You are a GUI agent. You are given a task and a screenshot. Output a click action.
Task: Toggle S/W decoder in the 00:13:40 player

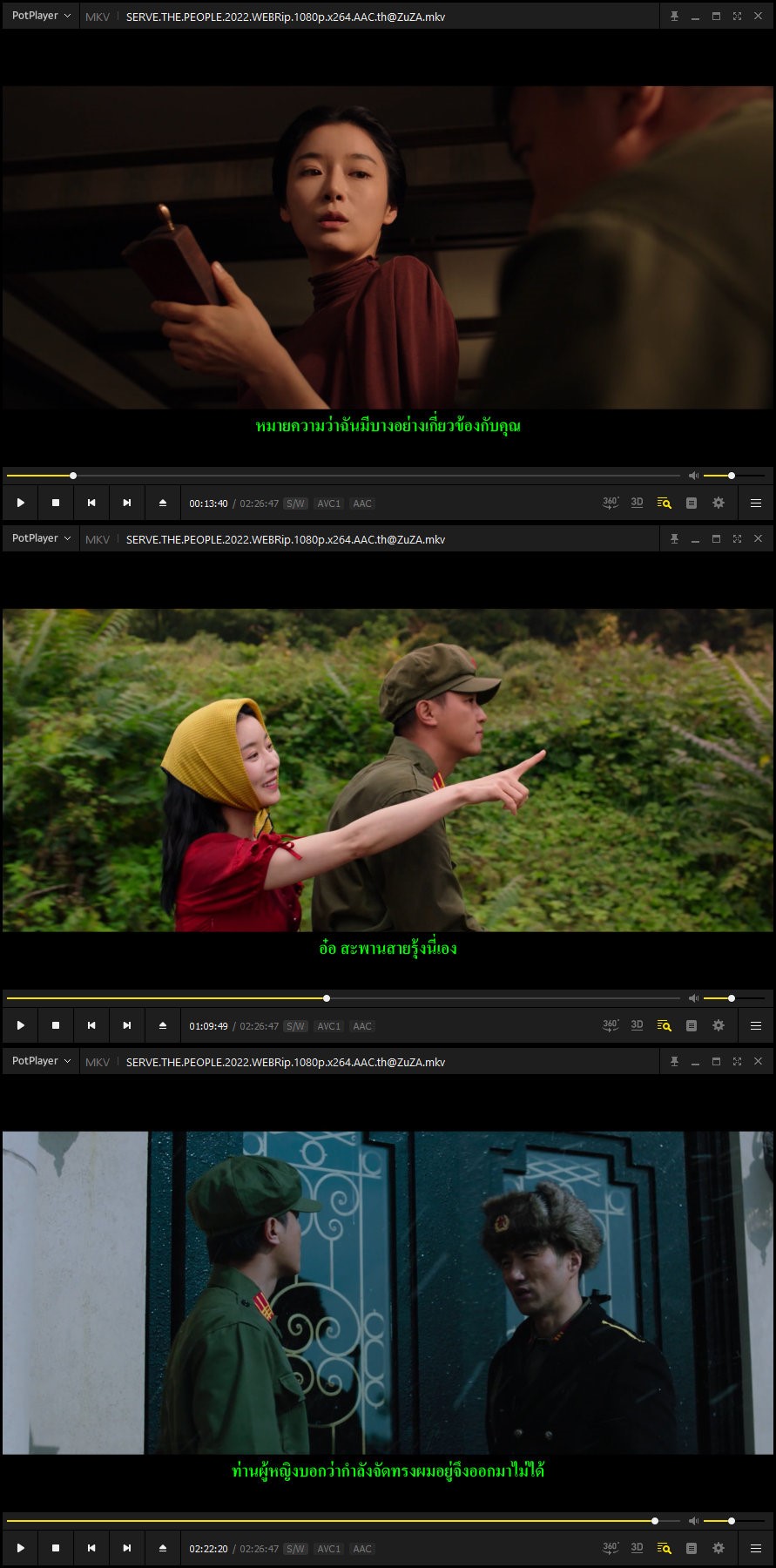point(296,504)
